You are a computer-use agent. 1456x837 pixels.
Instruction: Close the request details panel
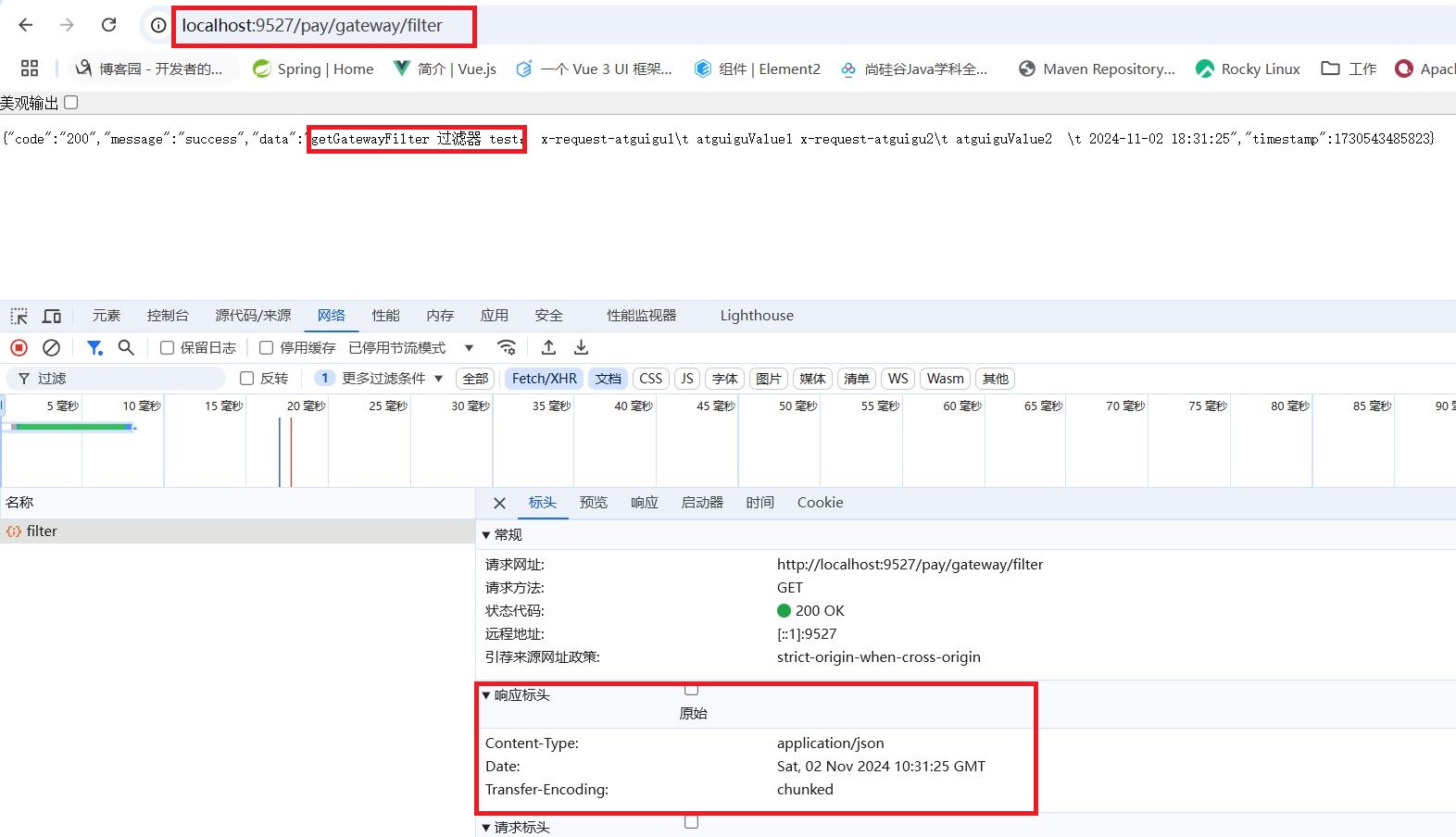[x=499, y=504]
